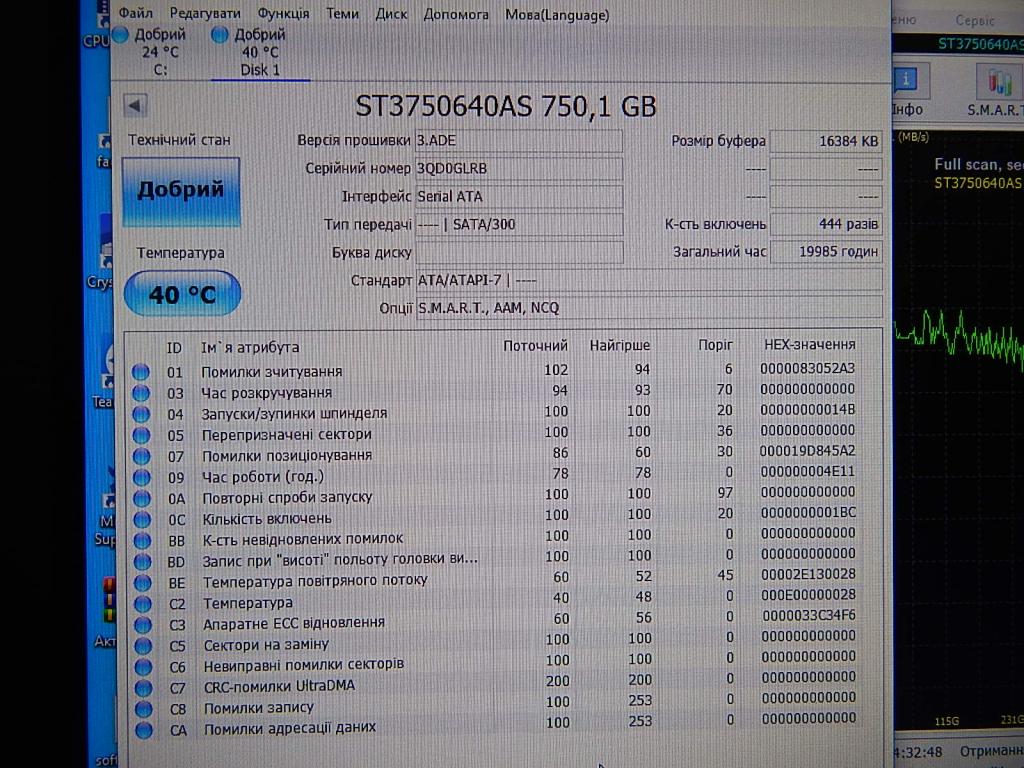The height and width of the screenshot is (768, 1024).
Task: Select the Перепризначені сектори attribute name
Action: click(x=287, y=434)
